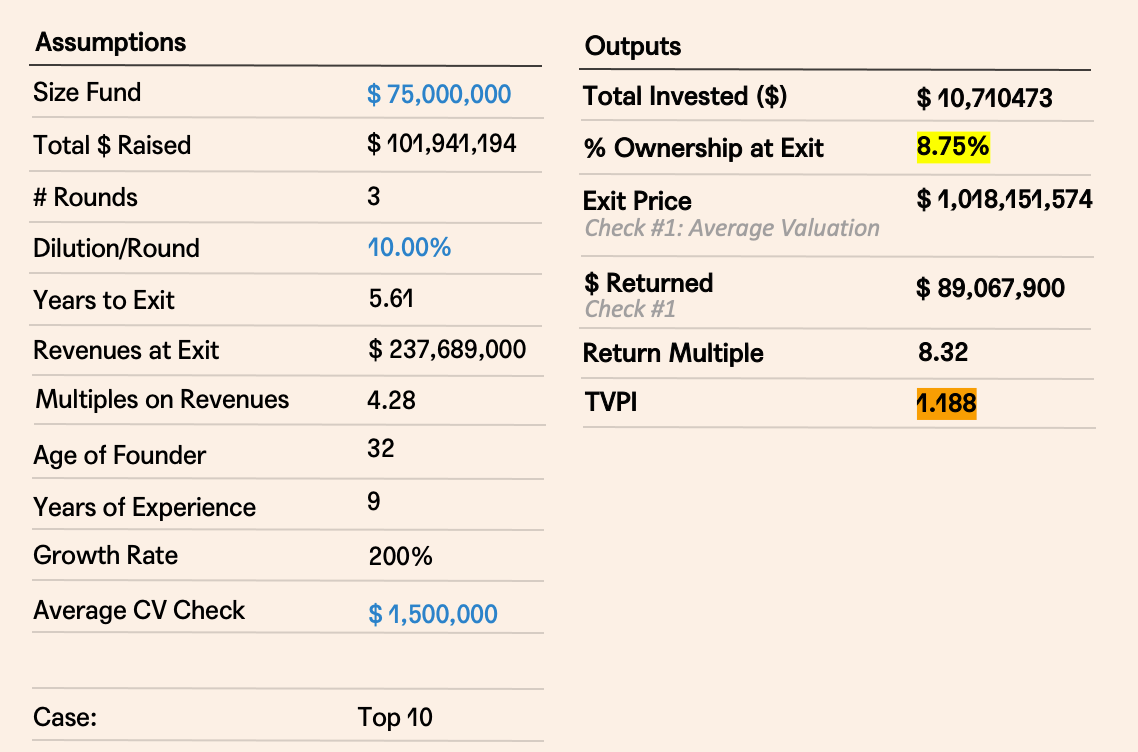Screen dimensions: 1138x752
Task: Select the Total $ Raised value cell
Action: [442, 144]
